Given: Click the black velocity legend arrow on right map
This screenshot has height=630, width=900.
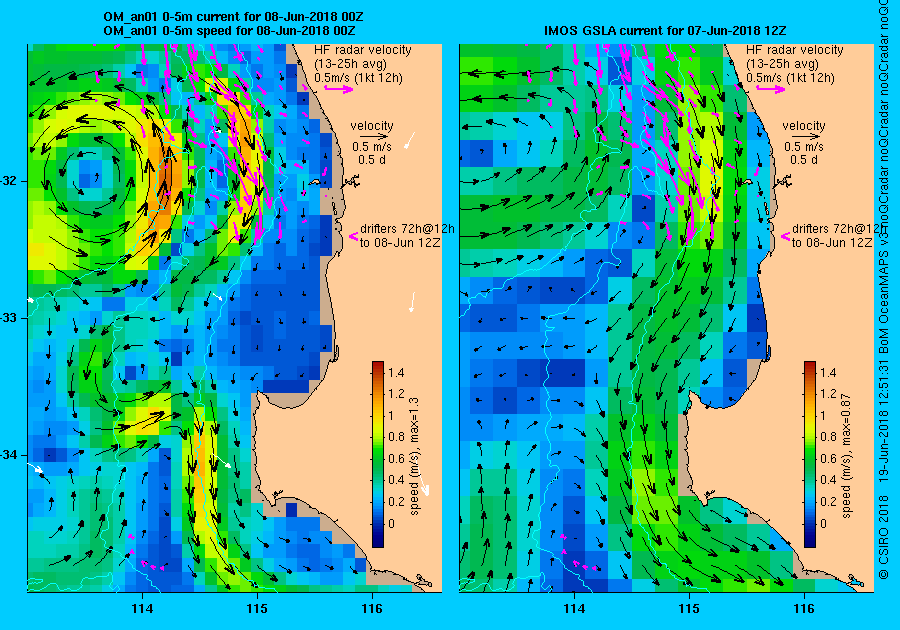Looking at the screenshot, I should pyautogui.click(x=804, y=137).
